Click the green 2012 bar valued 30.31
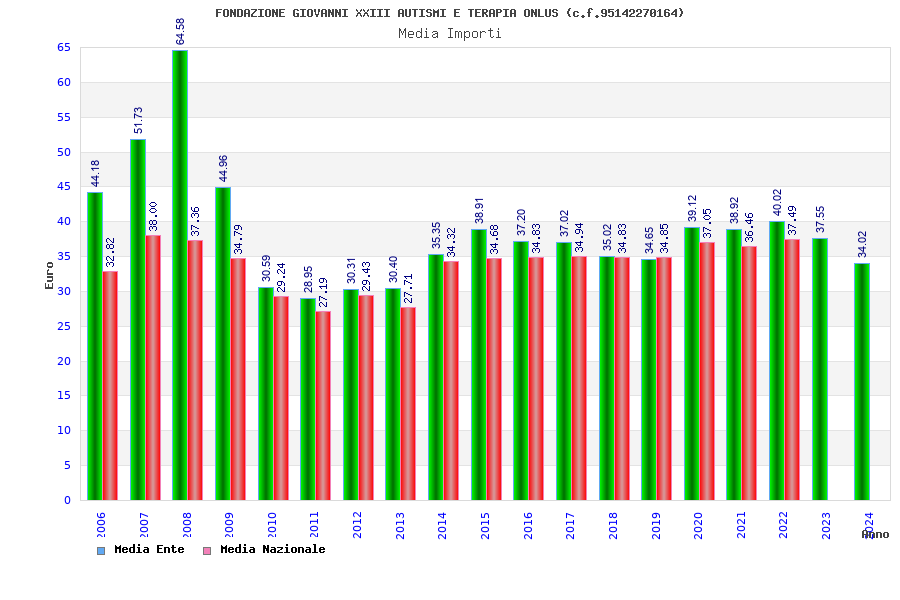 351,394
